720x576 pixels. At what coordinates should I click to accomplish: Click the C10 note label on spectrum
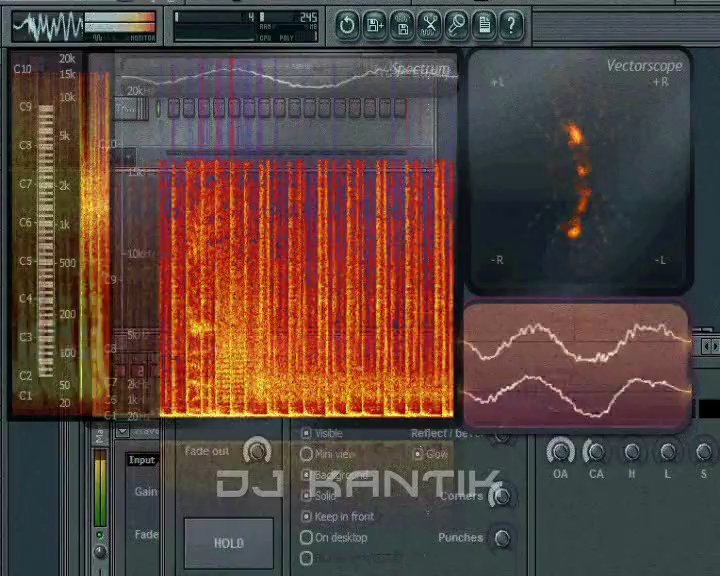pyautogui.click(x=22, y=69)
